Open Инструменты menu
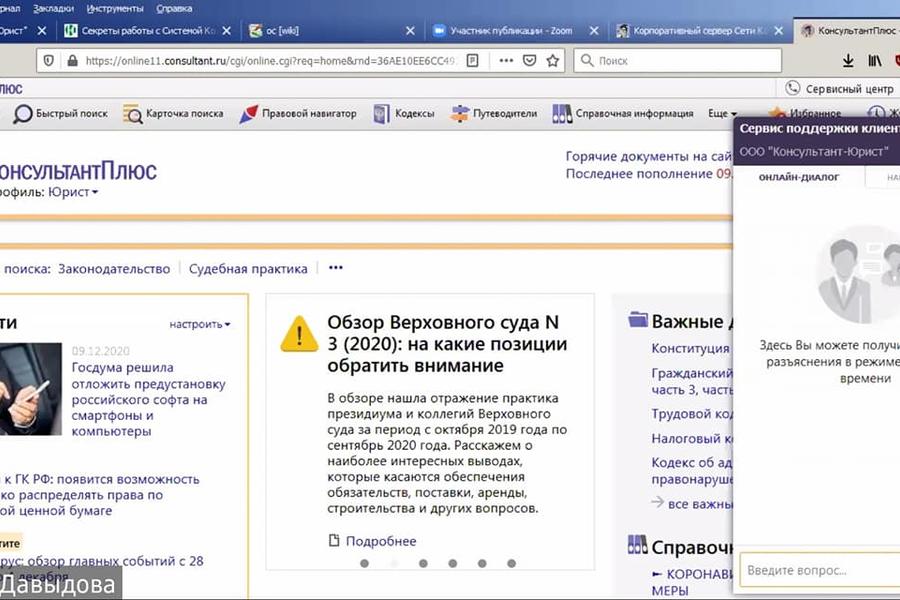900x600 pixels. click(115, 9)
